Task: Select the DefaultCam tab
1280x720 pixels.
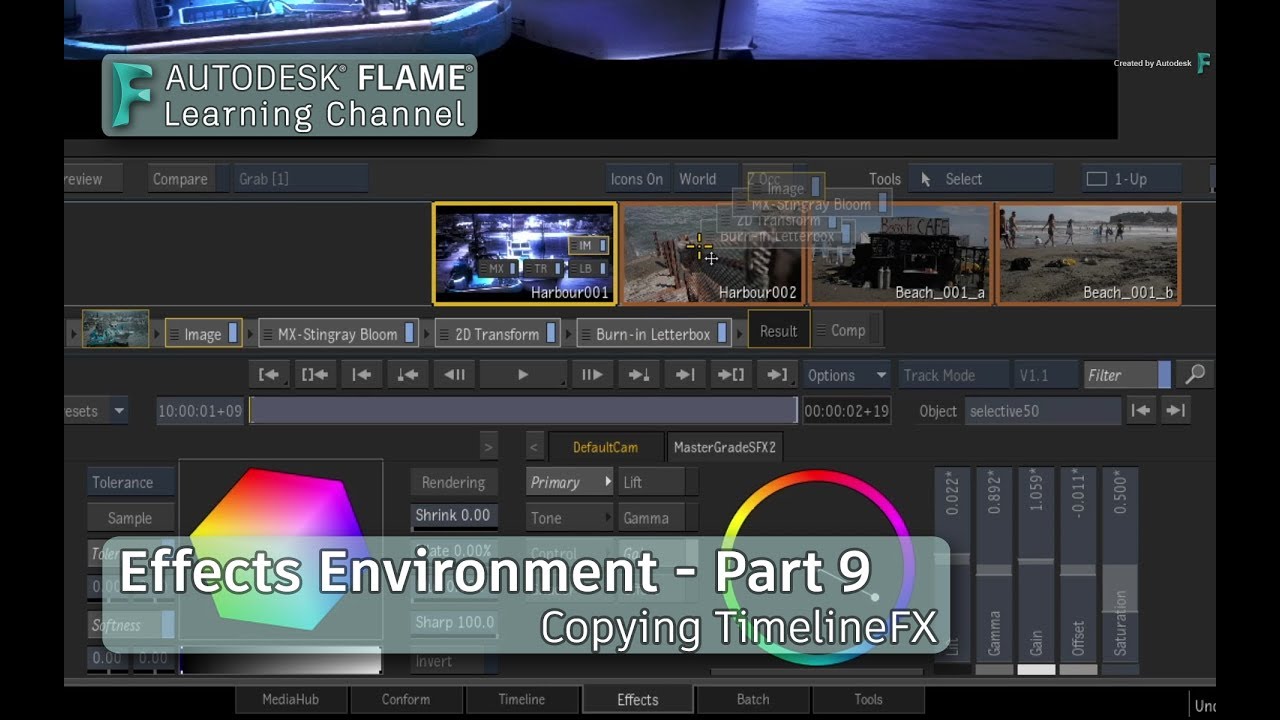Action: (605, 447)
